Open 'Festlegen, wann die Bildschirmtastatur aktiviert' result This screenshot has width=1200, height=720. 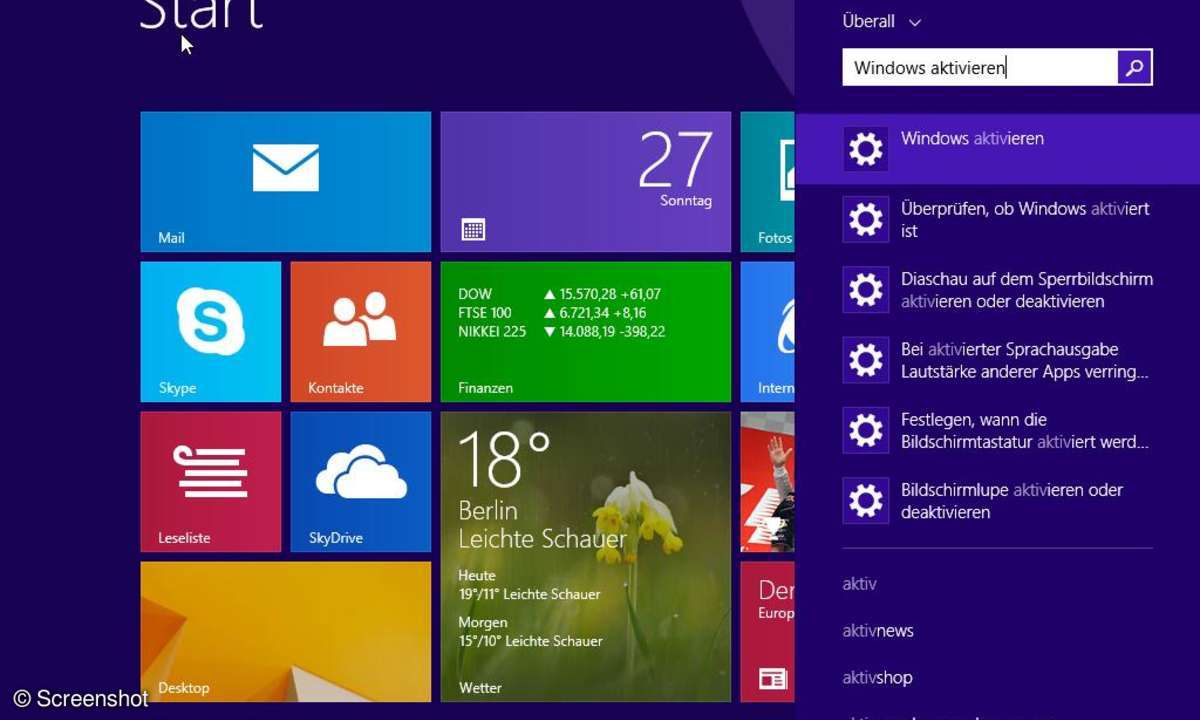tap(998, 430)
